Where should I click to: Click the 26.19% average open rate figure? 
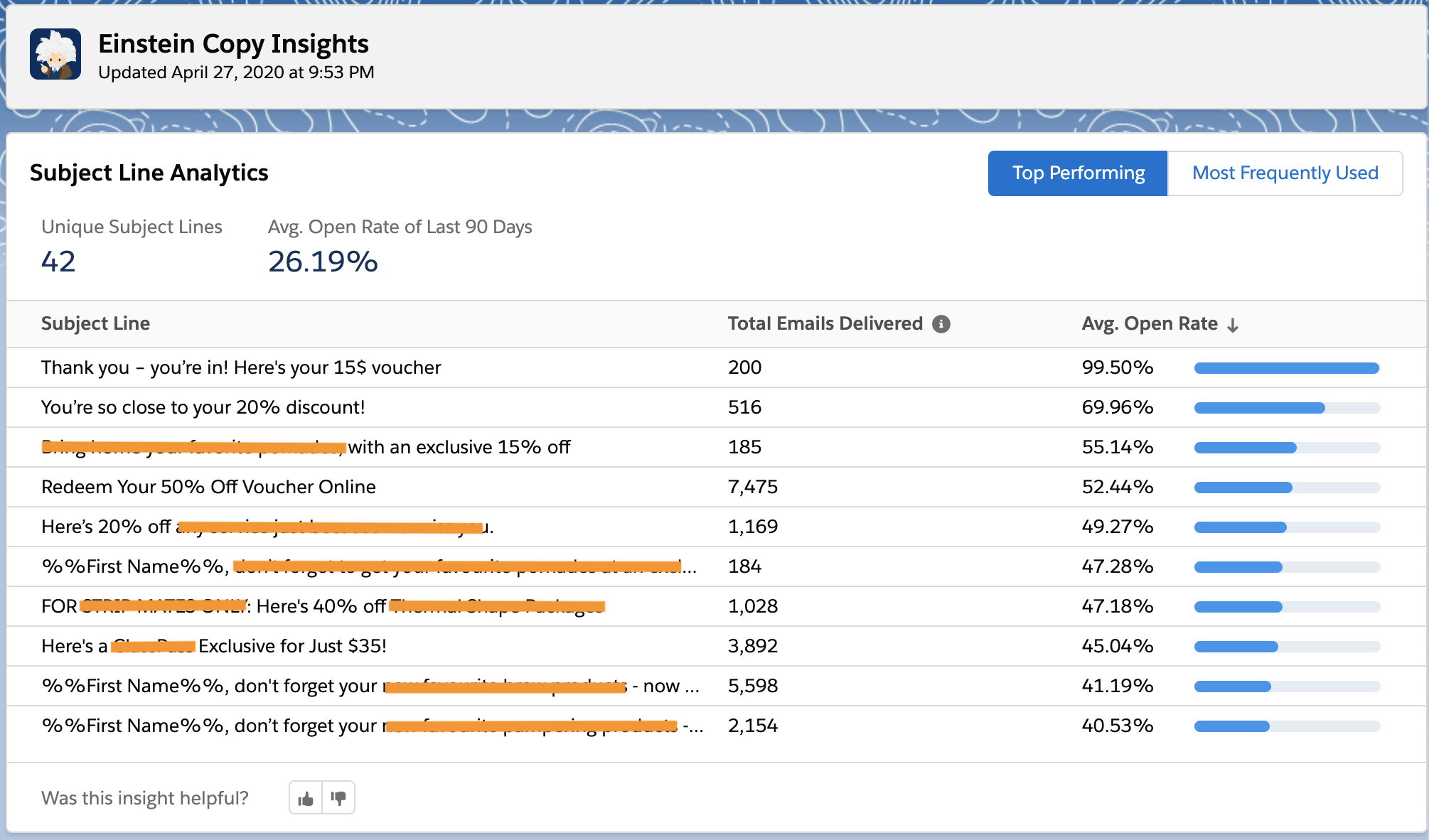coord(323,261)
